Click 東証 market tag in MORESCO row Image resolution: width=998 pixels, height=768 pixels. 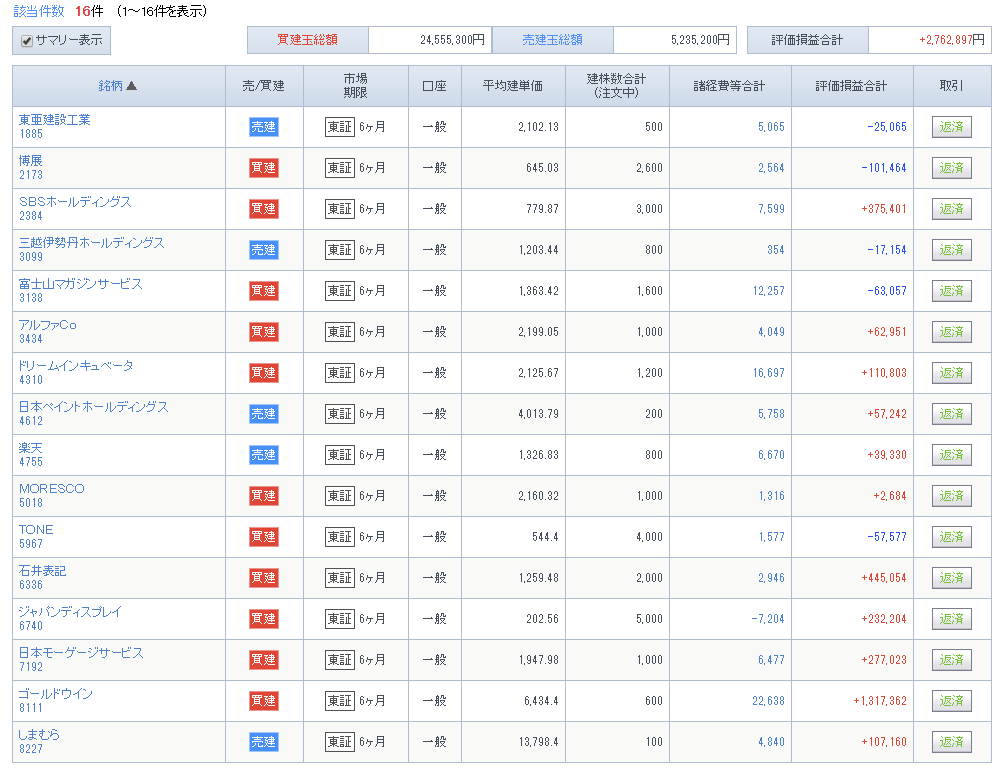point(340,496)
